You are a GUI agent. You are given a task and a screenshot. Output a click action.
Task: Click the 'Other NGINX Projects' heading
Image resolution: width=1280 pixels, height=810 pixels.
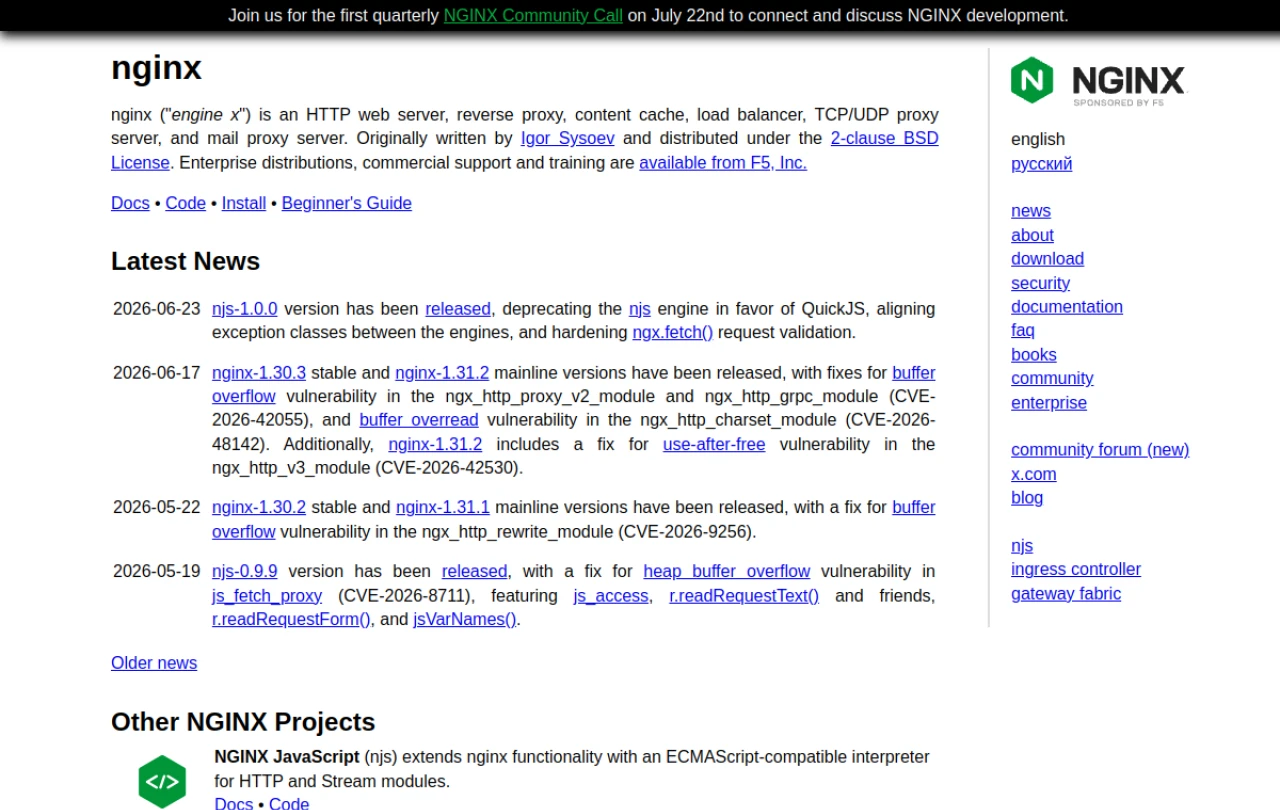coord(243,722)
